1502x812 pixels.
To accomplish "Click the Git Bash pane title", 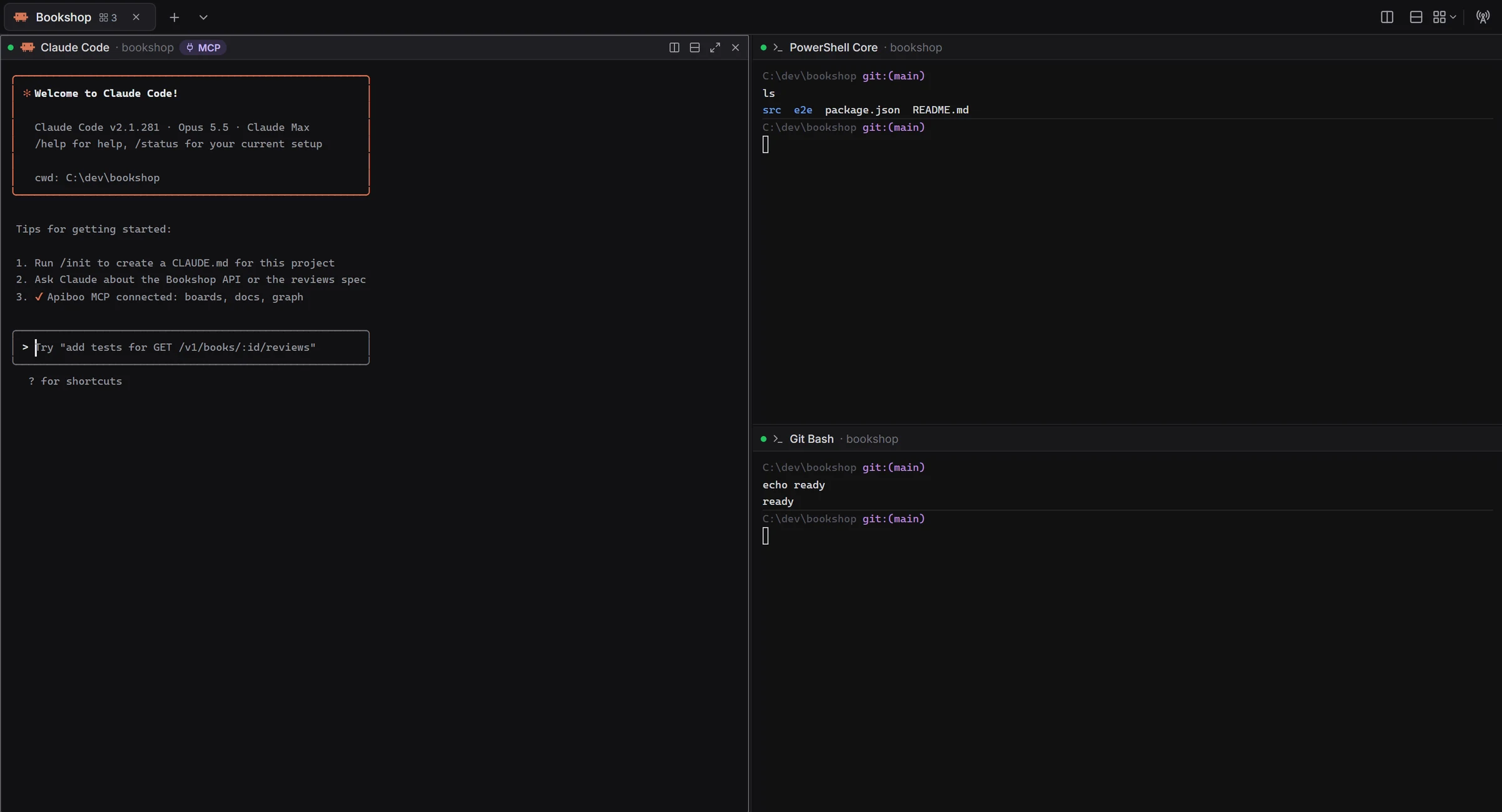I will 812,439.
